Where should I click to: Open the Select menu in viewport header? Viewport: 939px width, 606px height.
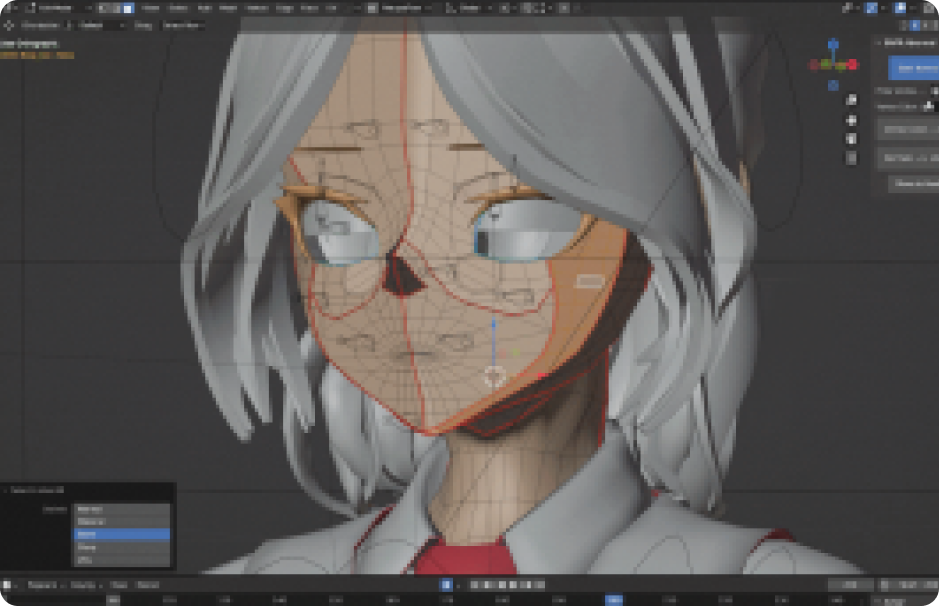click(x=178, y=8)
